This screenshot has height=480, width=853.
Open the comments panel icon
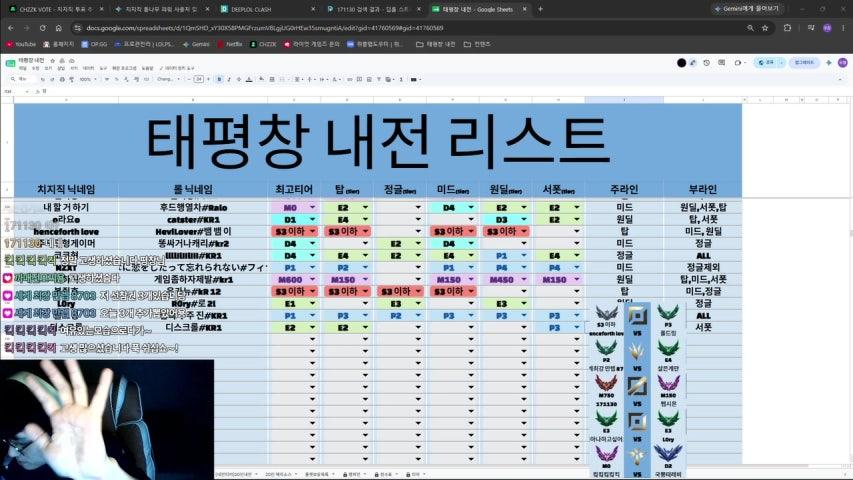pyautogui.click(x=721, y=63)
